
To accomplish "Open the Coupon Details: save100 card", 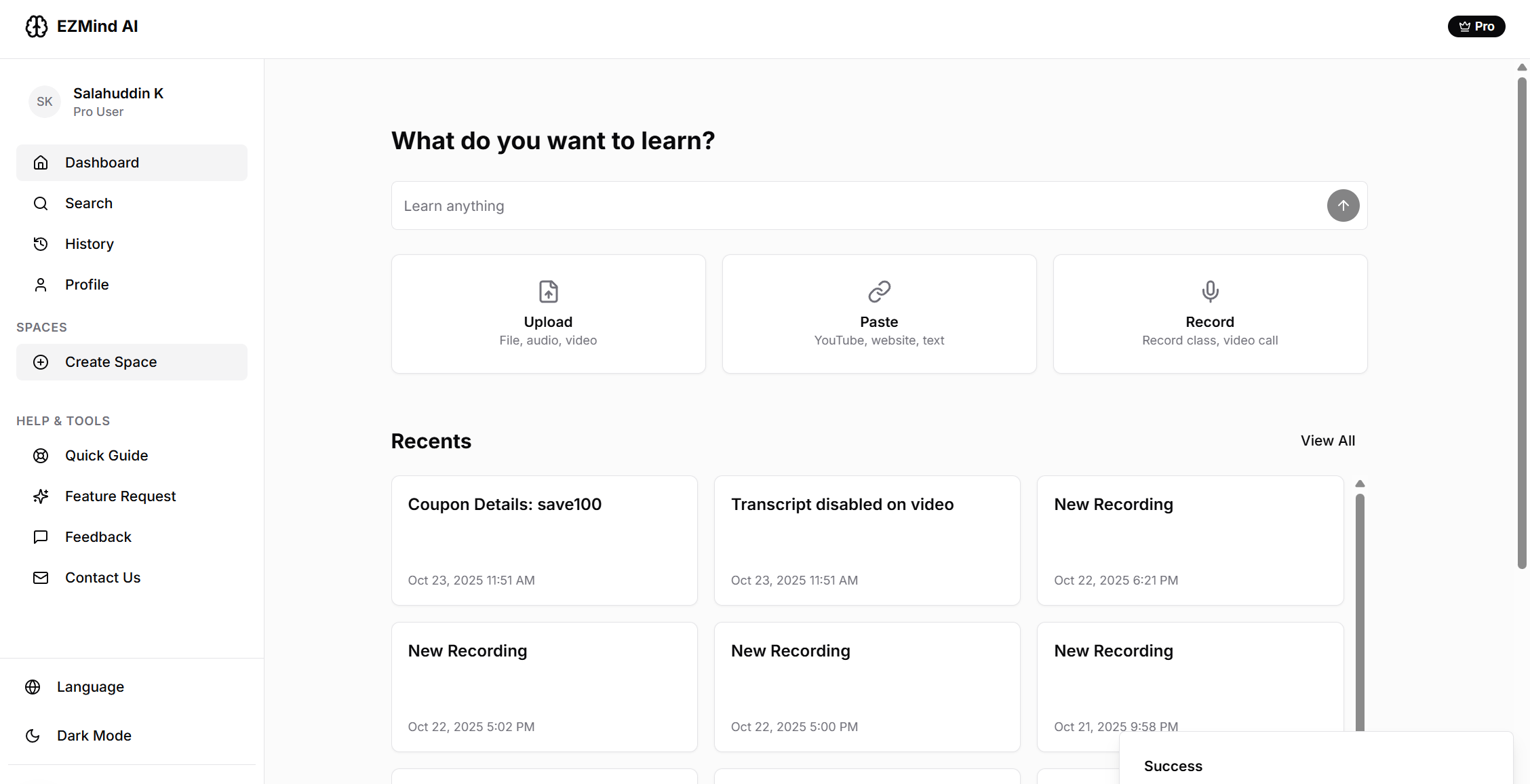I will [x=544, y=541].
